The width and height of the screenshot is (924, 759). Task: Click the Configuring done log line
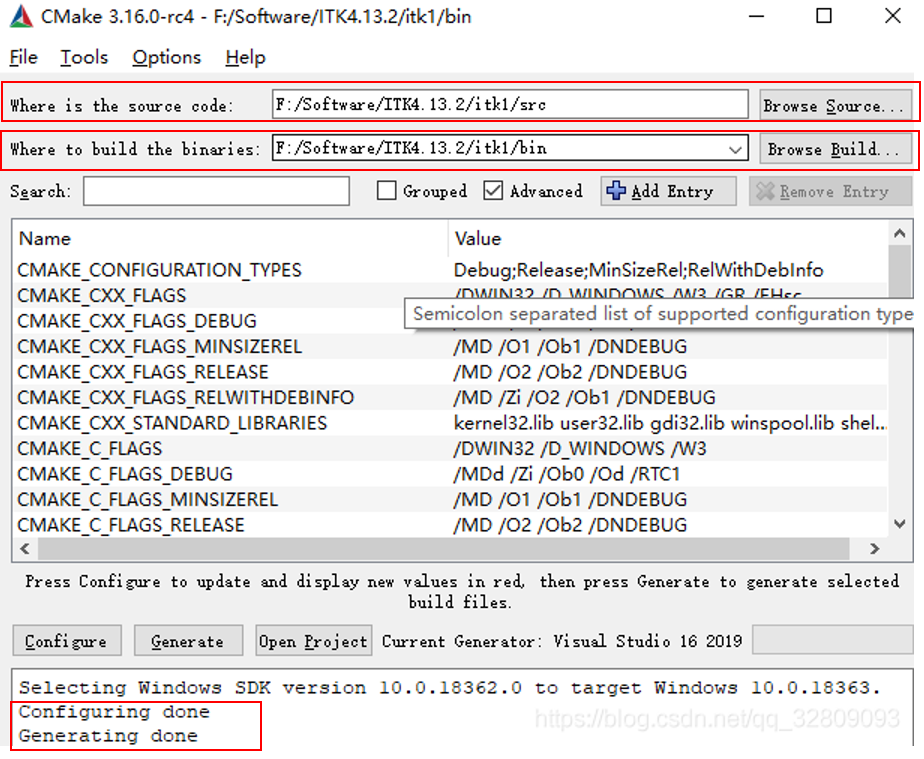[x=114, y=712]
